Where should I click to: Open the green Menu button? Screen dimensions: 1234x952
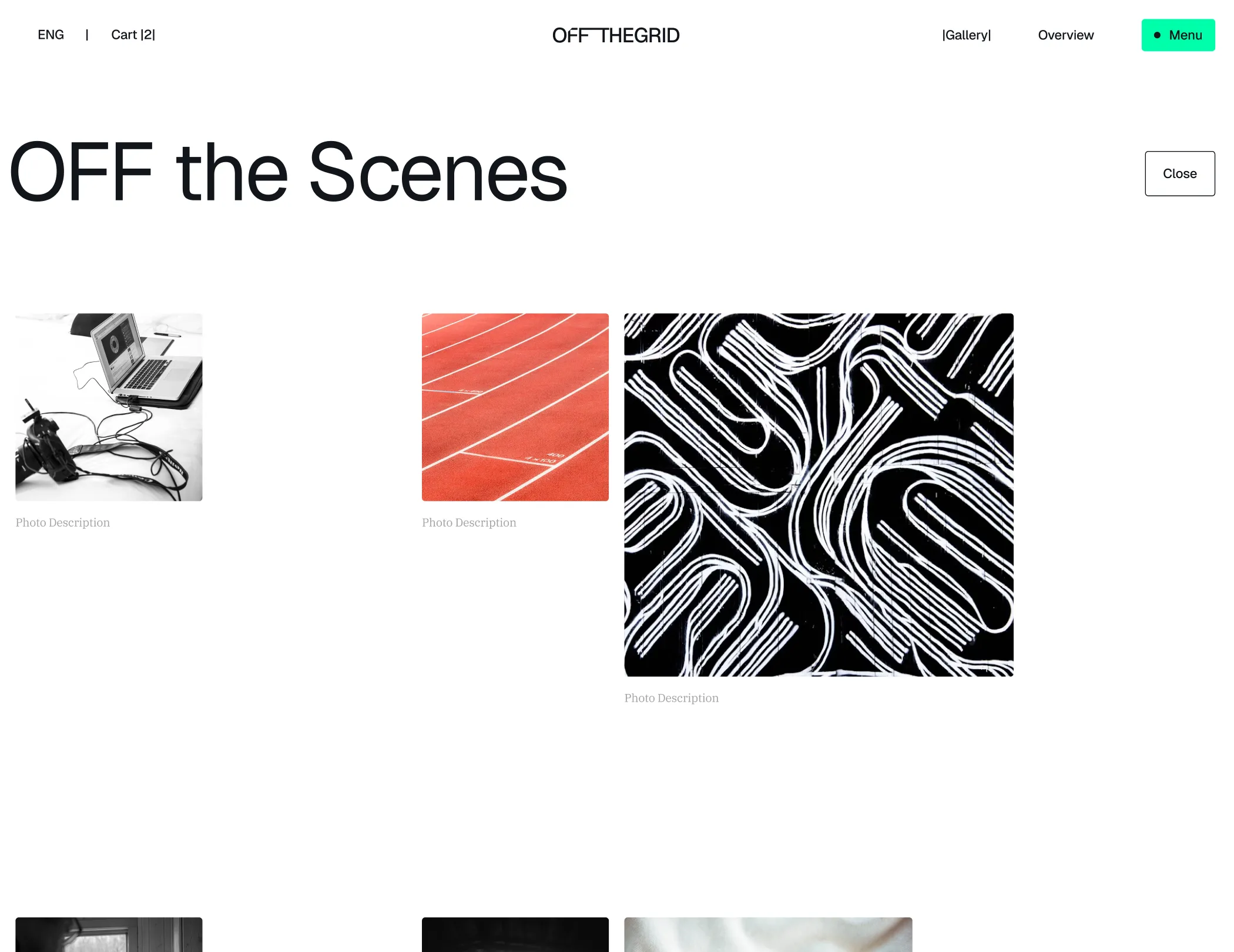pos(1178,35)
